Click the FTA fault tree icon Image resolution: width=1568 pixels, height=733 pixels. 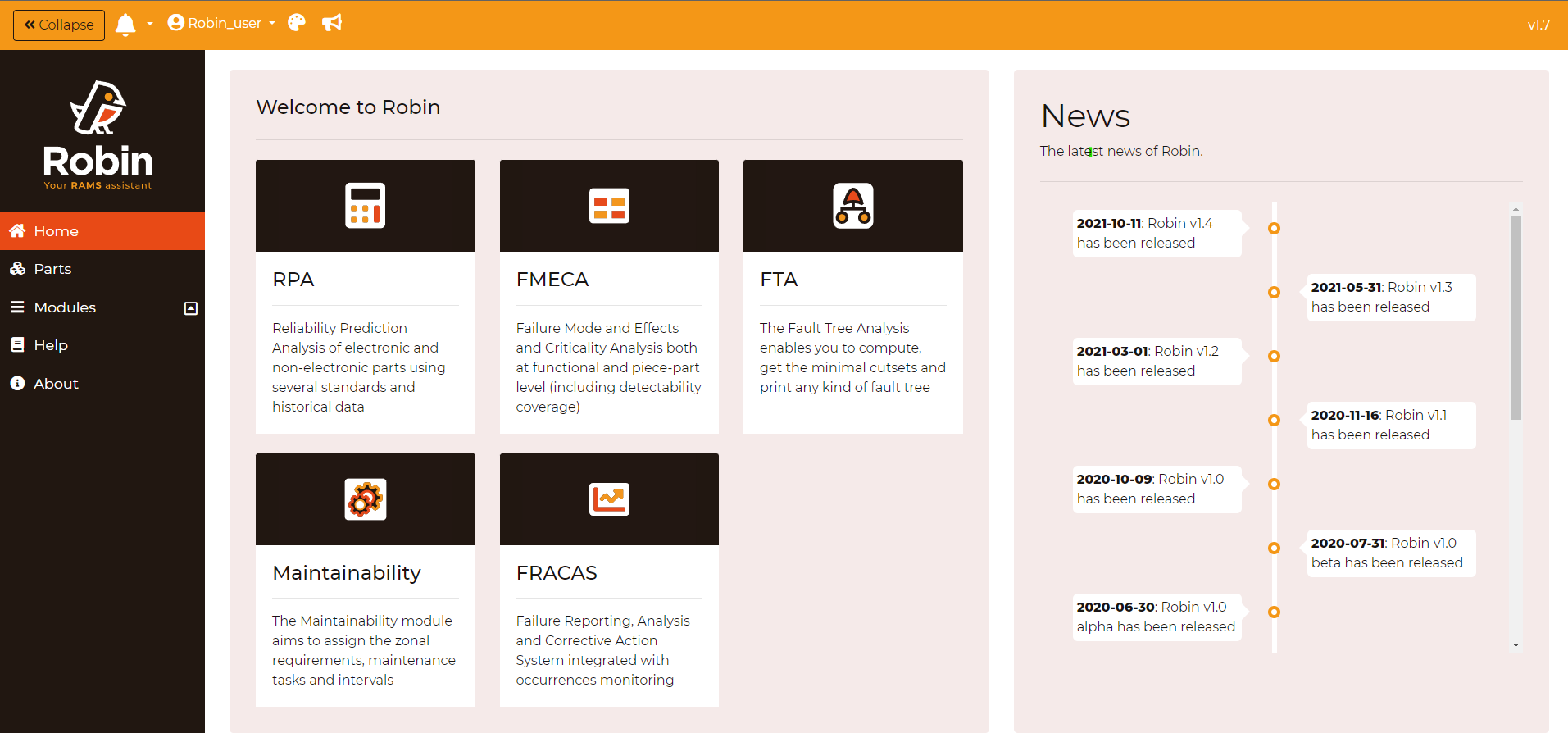[852, 205]
